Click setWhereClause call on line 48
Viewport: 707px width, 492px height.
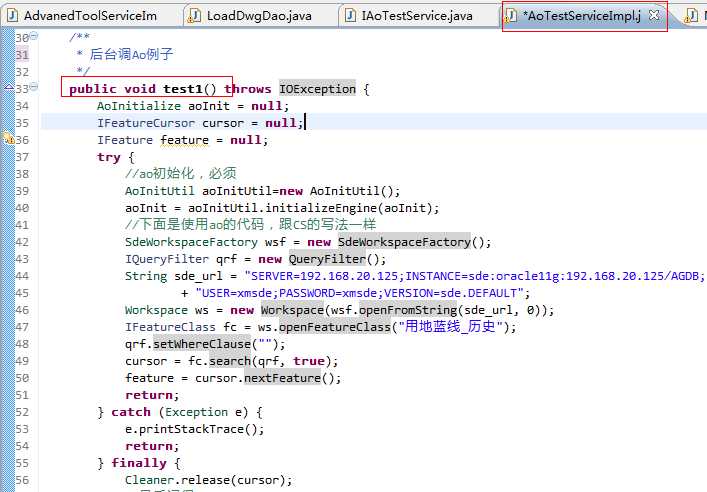202,344
